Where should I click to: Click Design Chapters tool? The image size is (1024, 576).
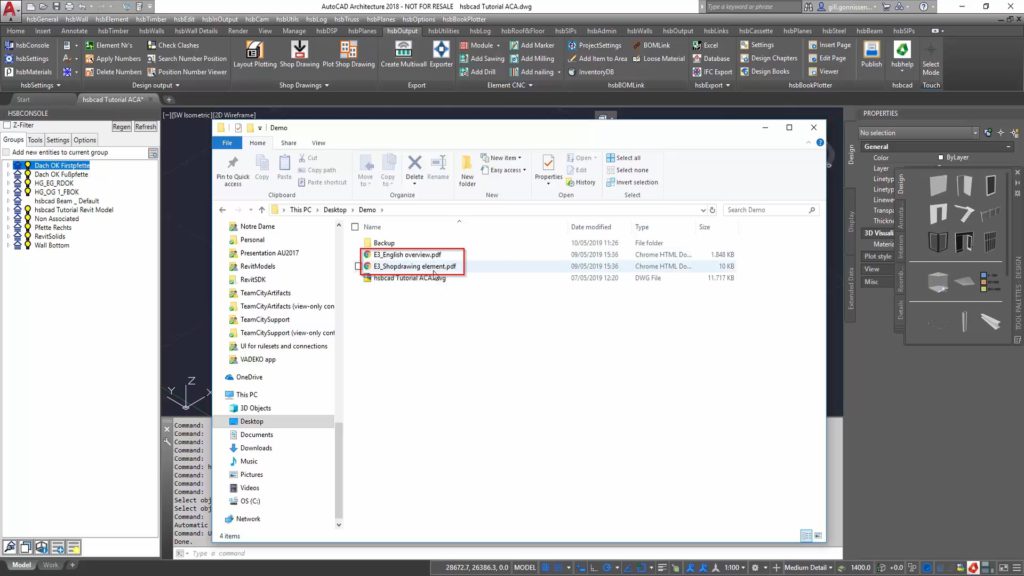click(x=769, y=58)
